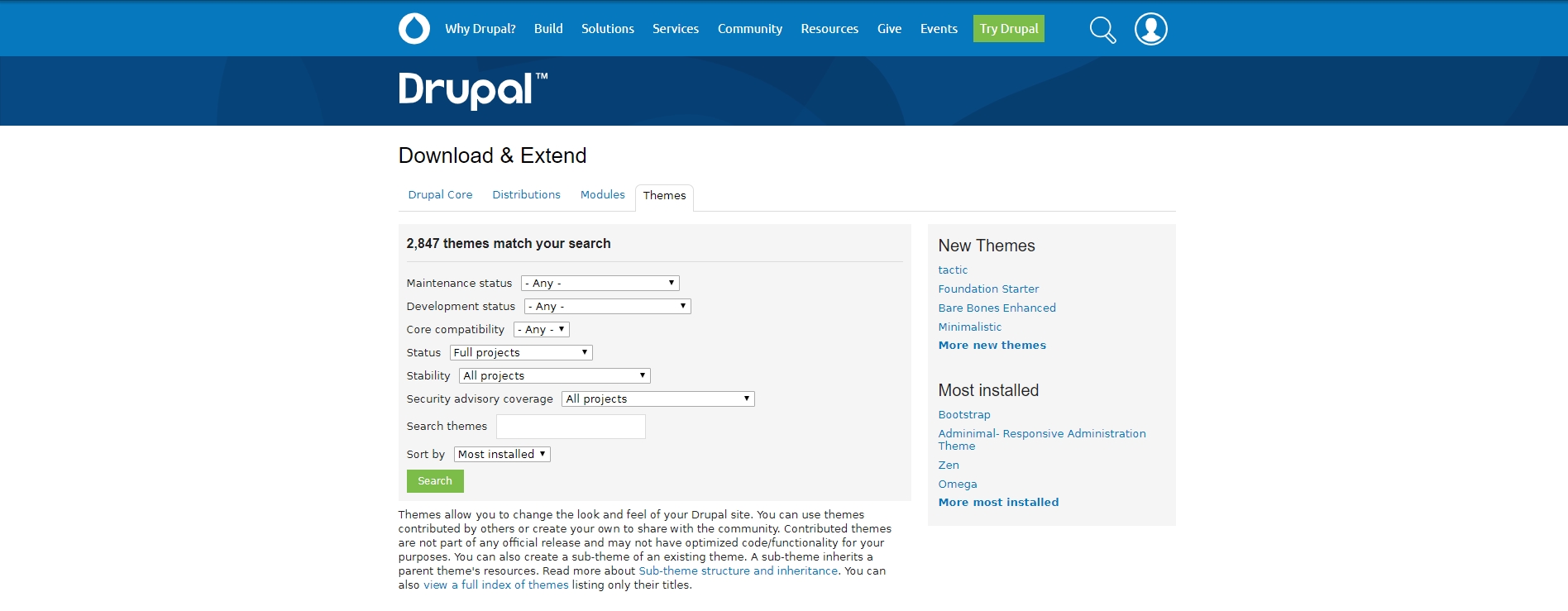Expand the Maintenance status dropdown

pyautogui.click(x=600, y=283)
